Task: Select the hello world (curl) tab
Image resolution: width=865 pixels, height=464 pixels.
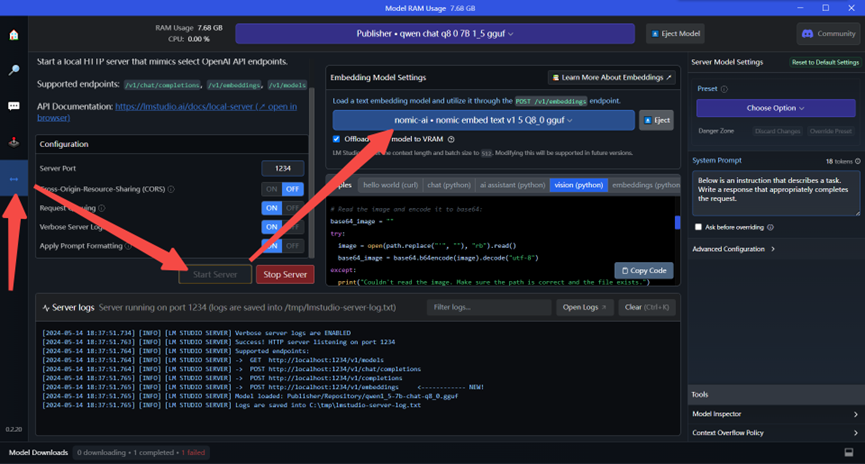Action: (391, 185)
